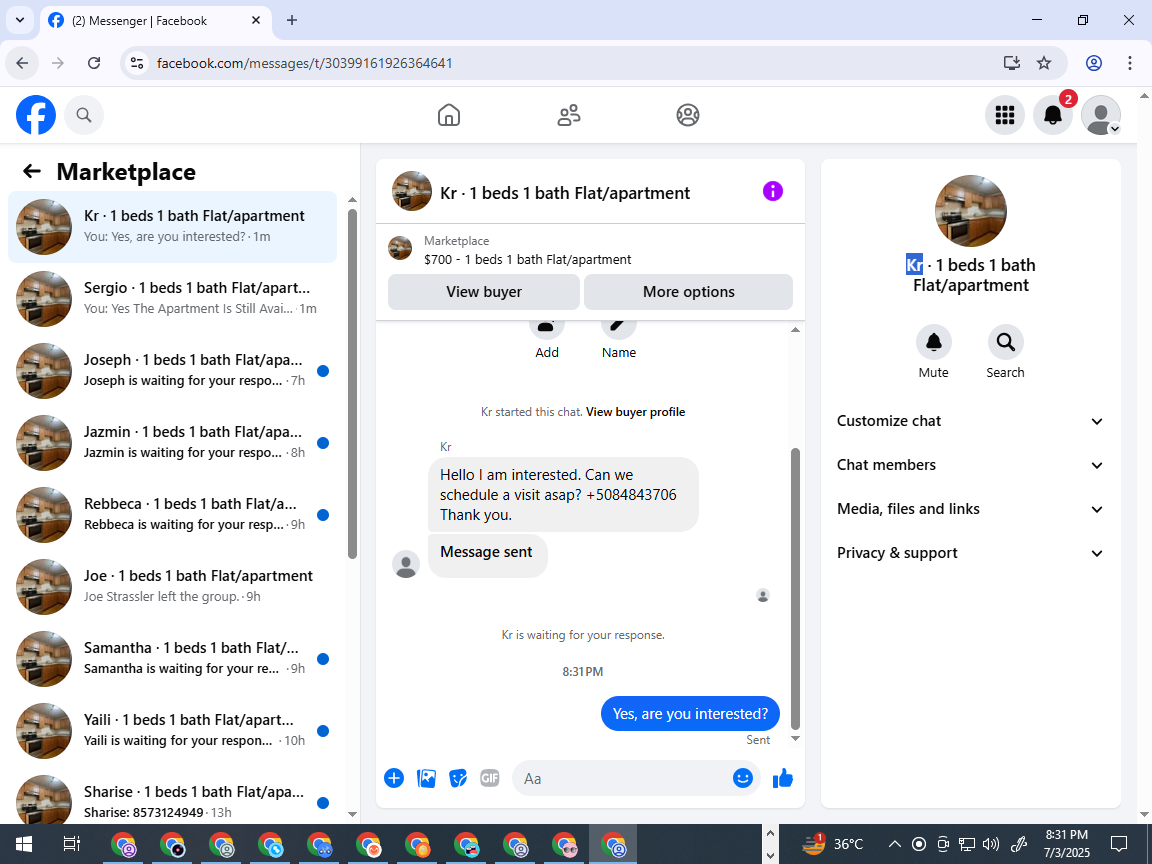Reload the page in browser toolbar

(x=94, y=63)
